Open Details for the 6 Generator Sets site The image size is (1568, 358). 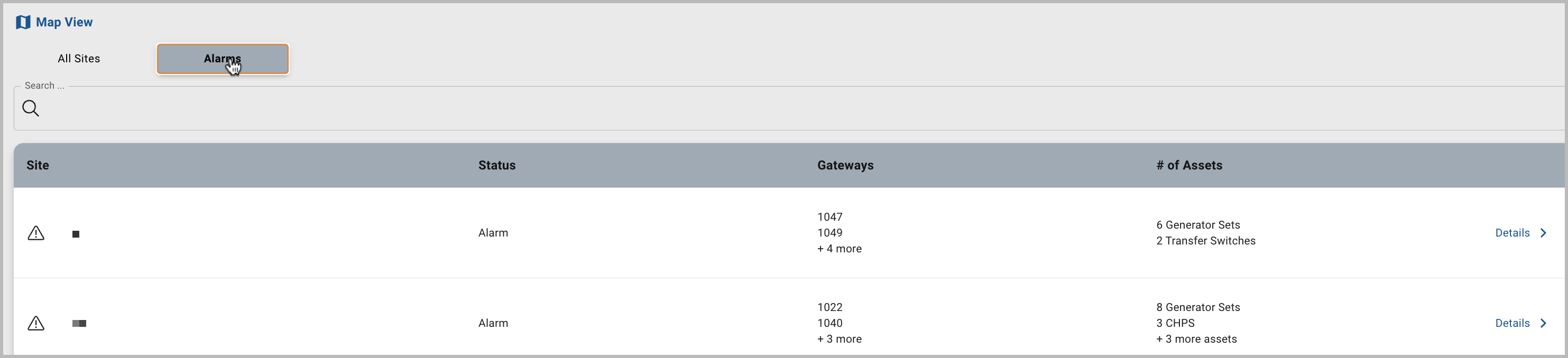(x=1512, y=233)
